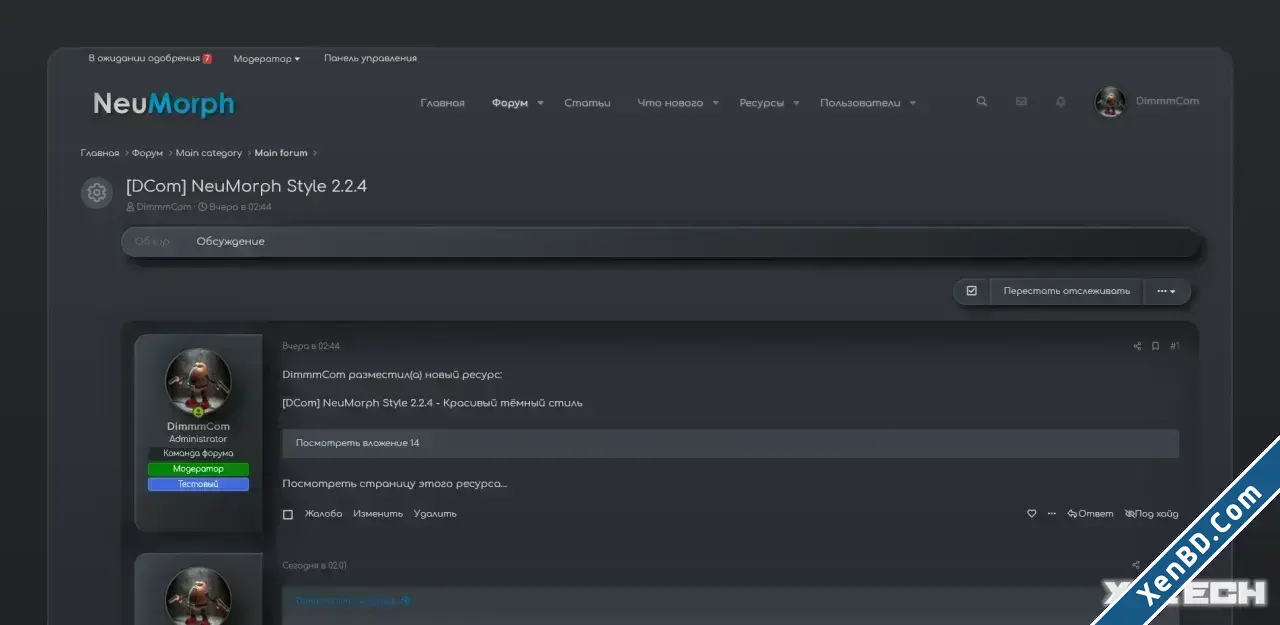Expand the Что нового submenu arrow

click(715, 103)
